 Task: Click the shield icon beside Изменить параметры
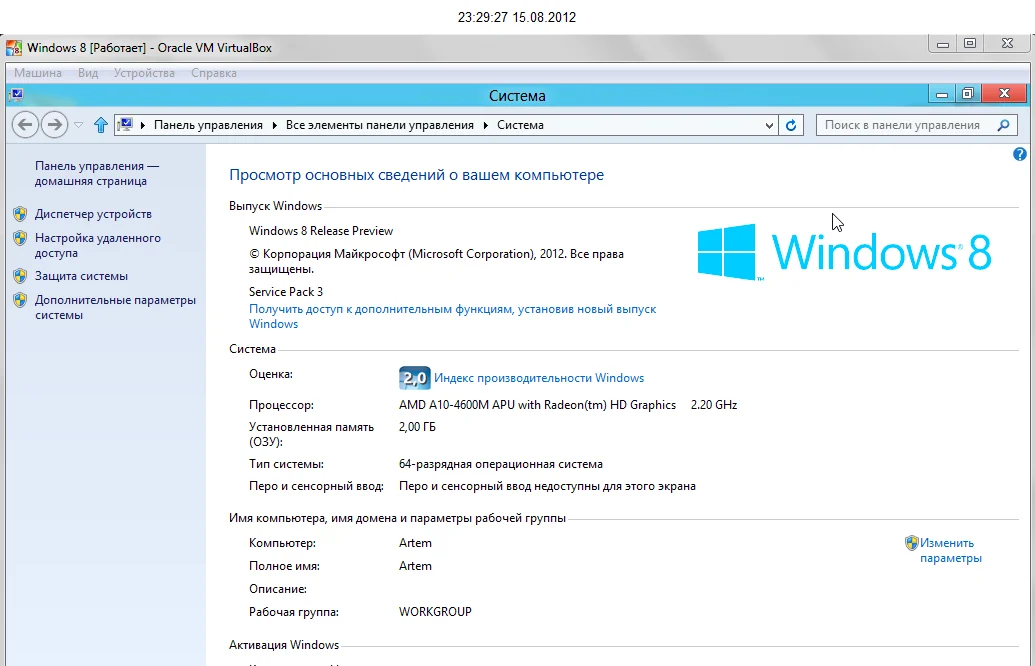tap(912, 543)
